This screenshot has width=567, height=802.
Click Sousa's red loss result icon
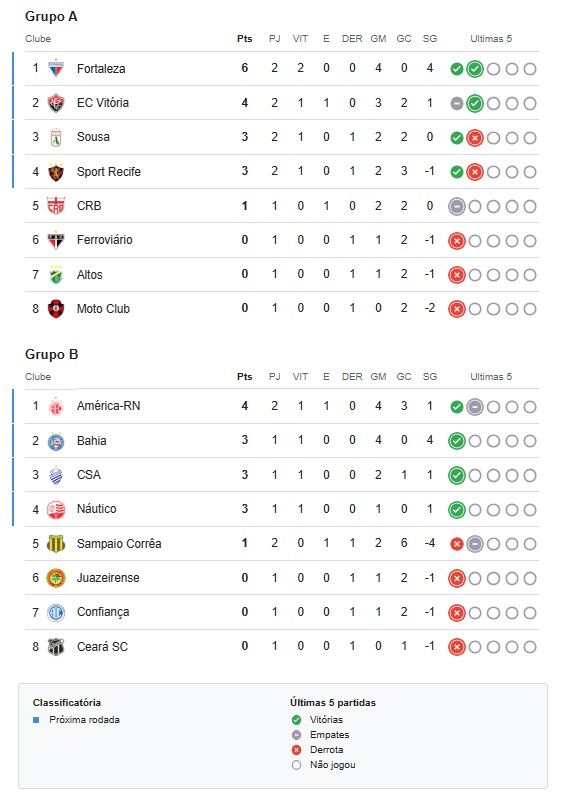point(475,138)
